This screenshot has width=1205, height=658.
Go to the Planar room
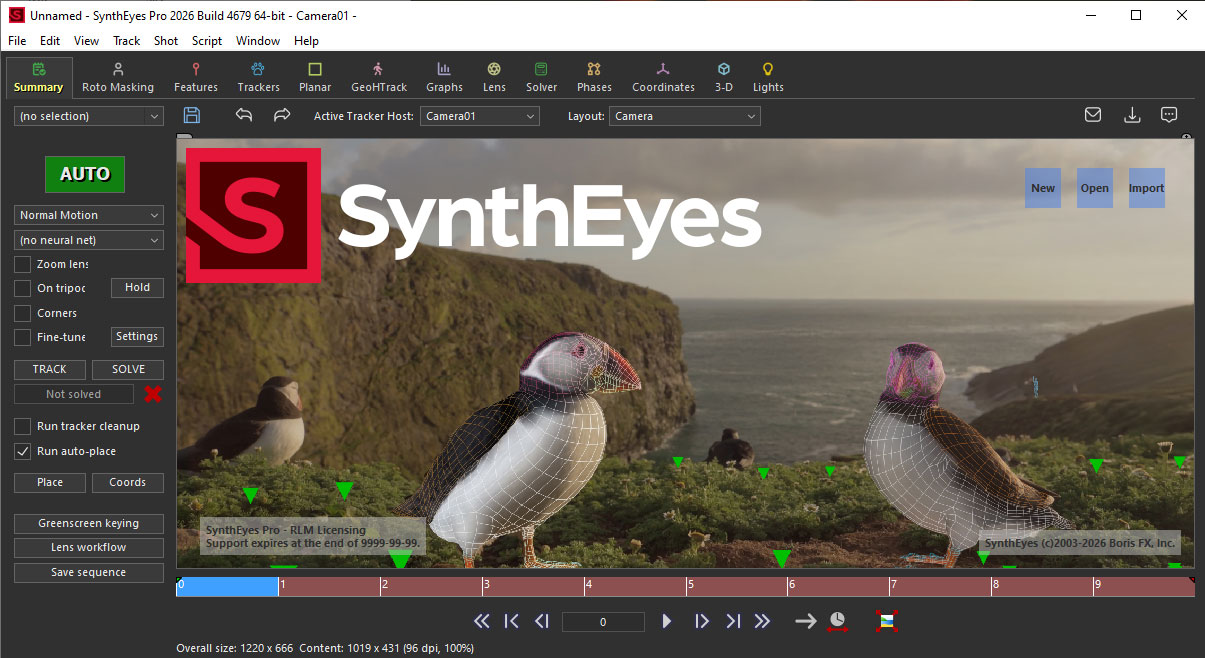(315, 77)
